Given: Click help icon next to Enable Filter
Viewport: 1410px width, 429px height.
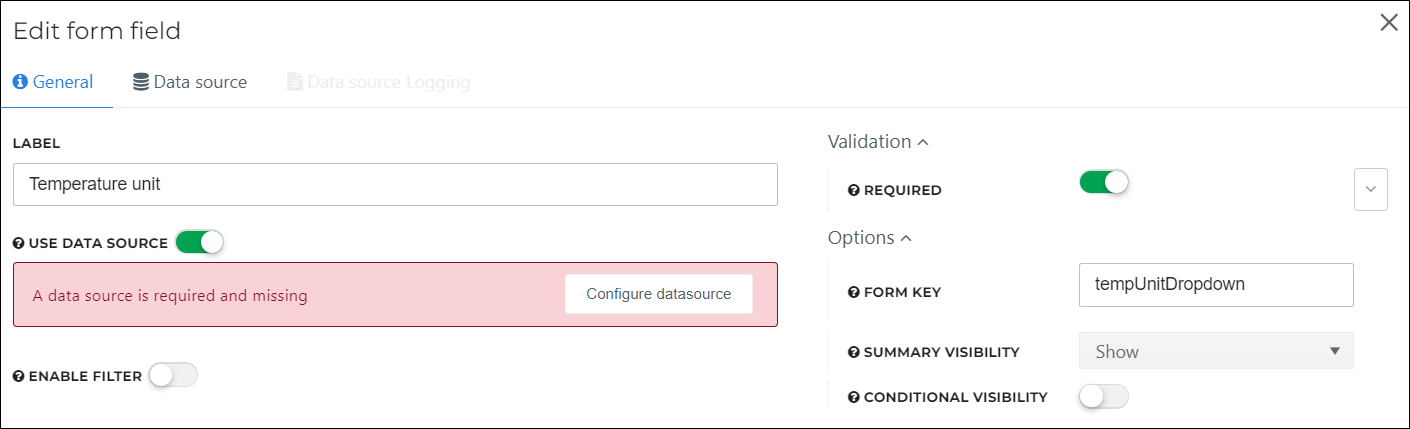Looking at the screenshot, I should click(x=18, y=377).
